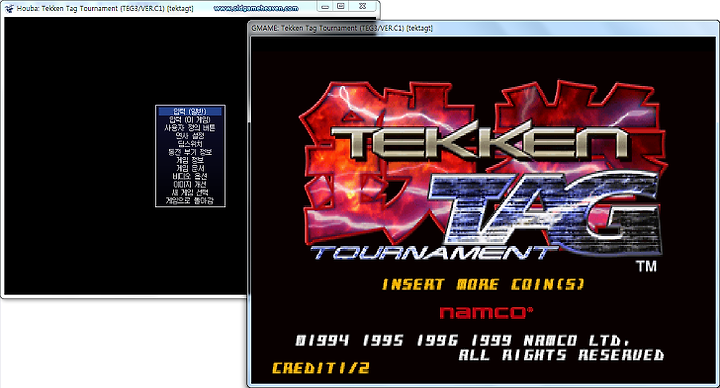Open 게임 정보 game information entry
This screenshot has height=388, width=720.
click(x=190, y=160)
